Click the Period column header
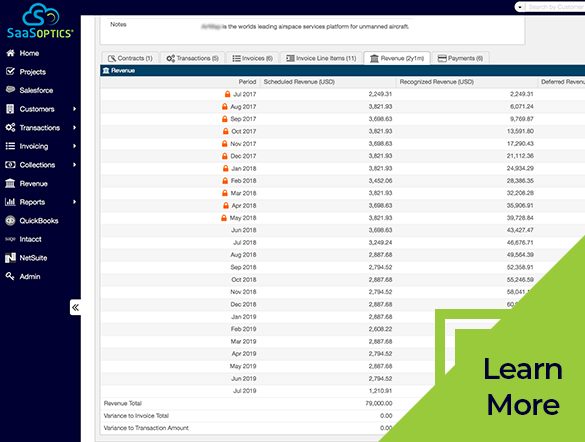 [x=247, y=82]
